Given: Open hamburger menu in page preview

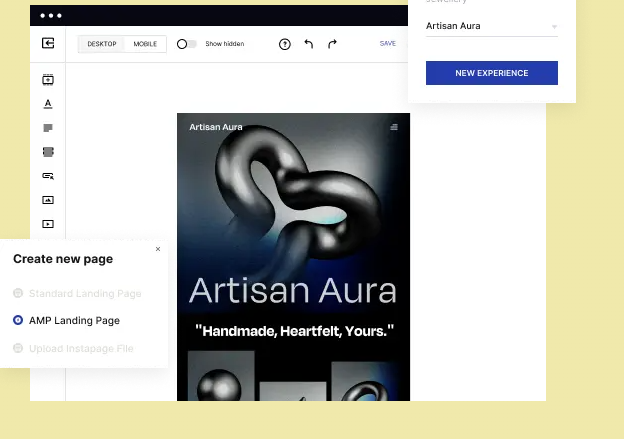Looking at the screenshot, I should coord(394,127).
